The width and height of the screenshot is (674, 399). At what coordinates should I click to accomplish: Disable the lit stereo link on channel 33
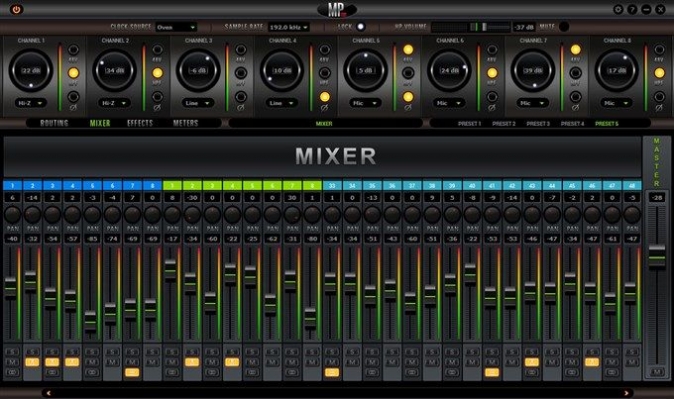point(332,372)
